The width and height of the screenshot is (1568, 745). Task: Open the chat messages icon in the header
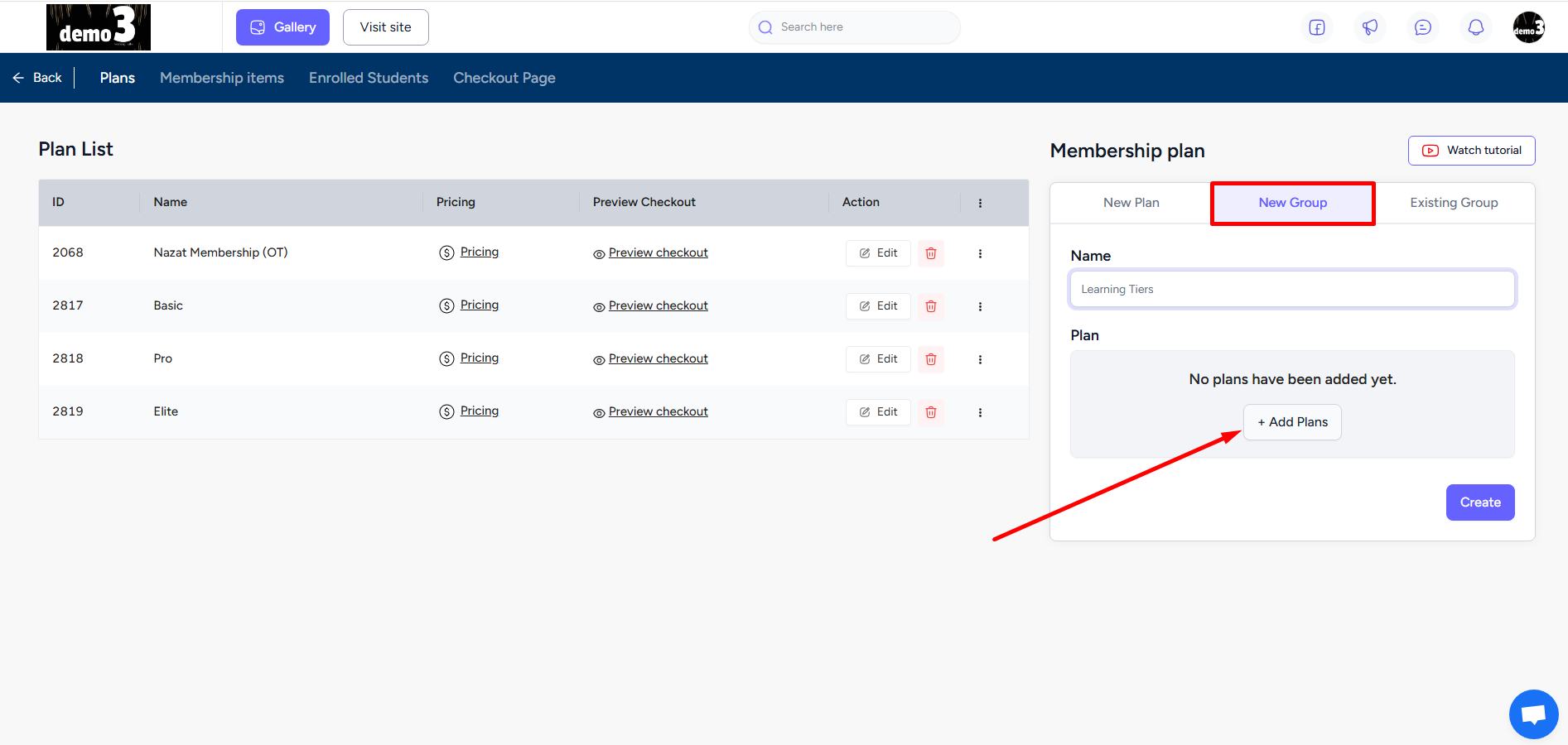coord(1423,27)
